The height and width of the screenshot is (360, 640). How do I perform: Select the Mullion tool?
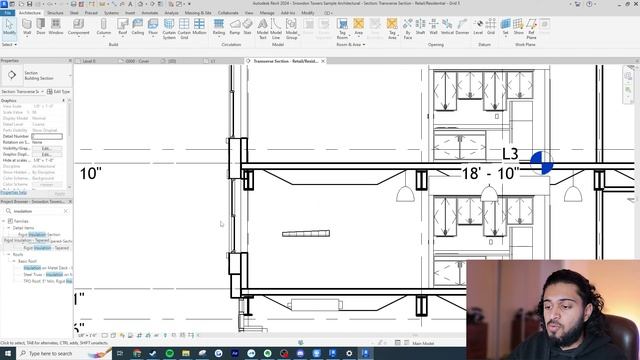click(199, 27)
